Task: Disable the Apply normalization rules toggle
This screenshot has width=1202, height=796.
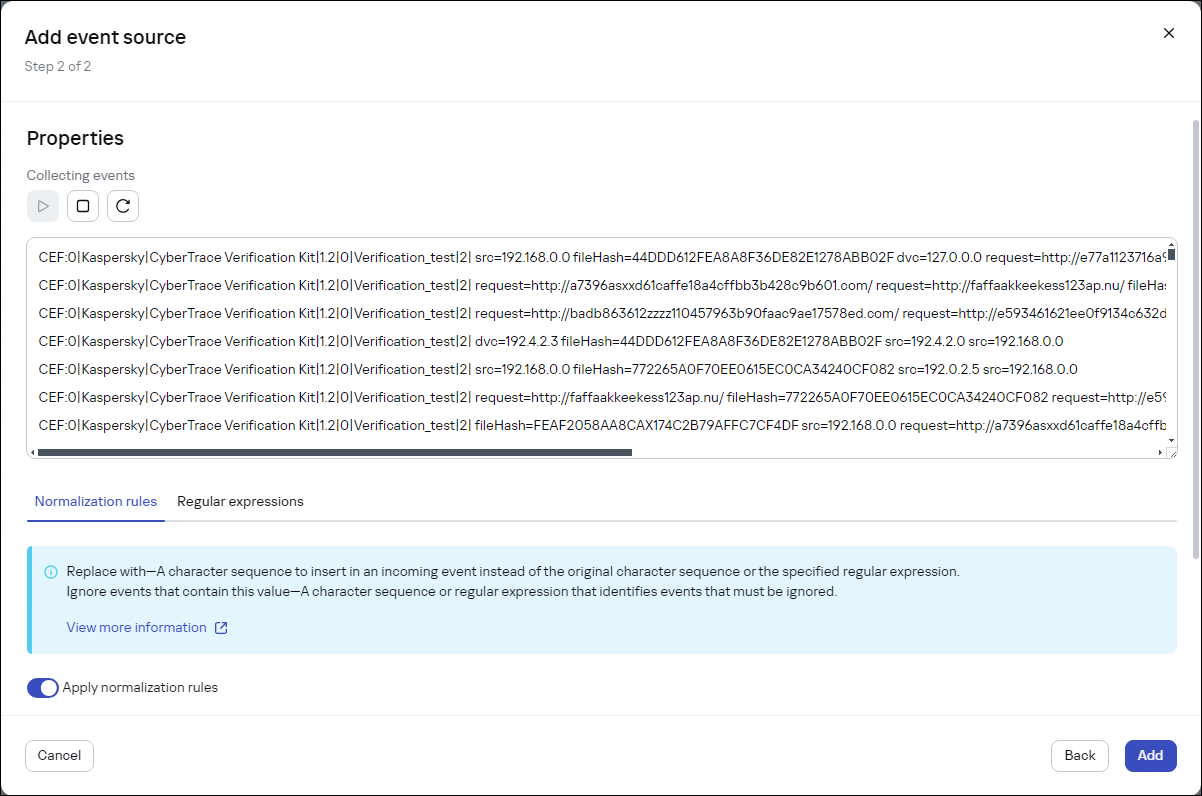Action: tap(43, 688)
